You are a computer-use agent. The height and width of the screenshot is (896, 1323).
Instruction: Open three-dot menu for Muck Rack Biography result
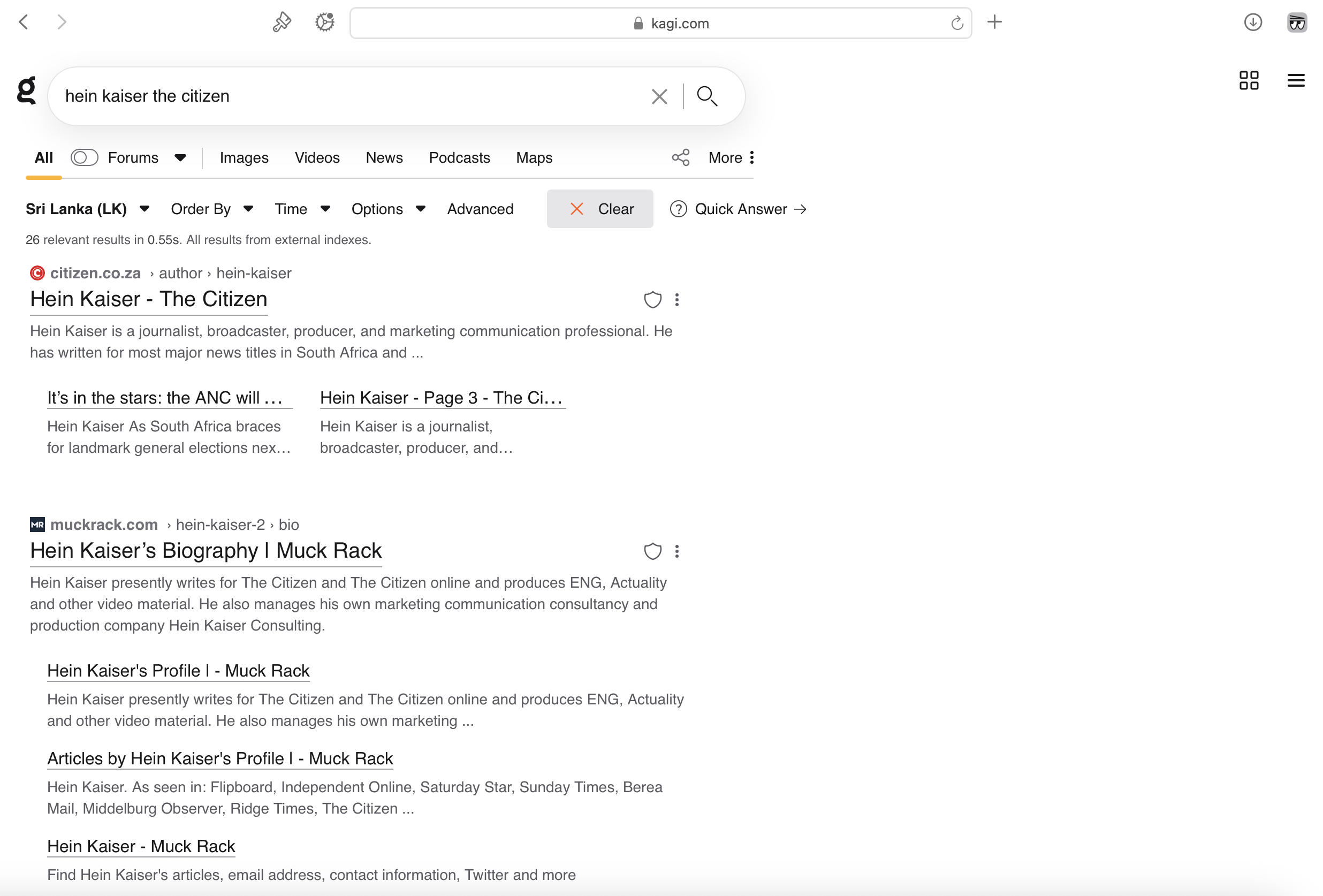click(x=676, y=551)
